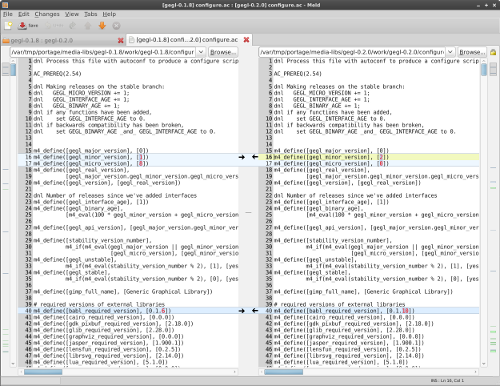
Task: Click highlighted line 16 in right pane
Action: [376, 157]
